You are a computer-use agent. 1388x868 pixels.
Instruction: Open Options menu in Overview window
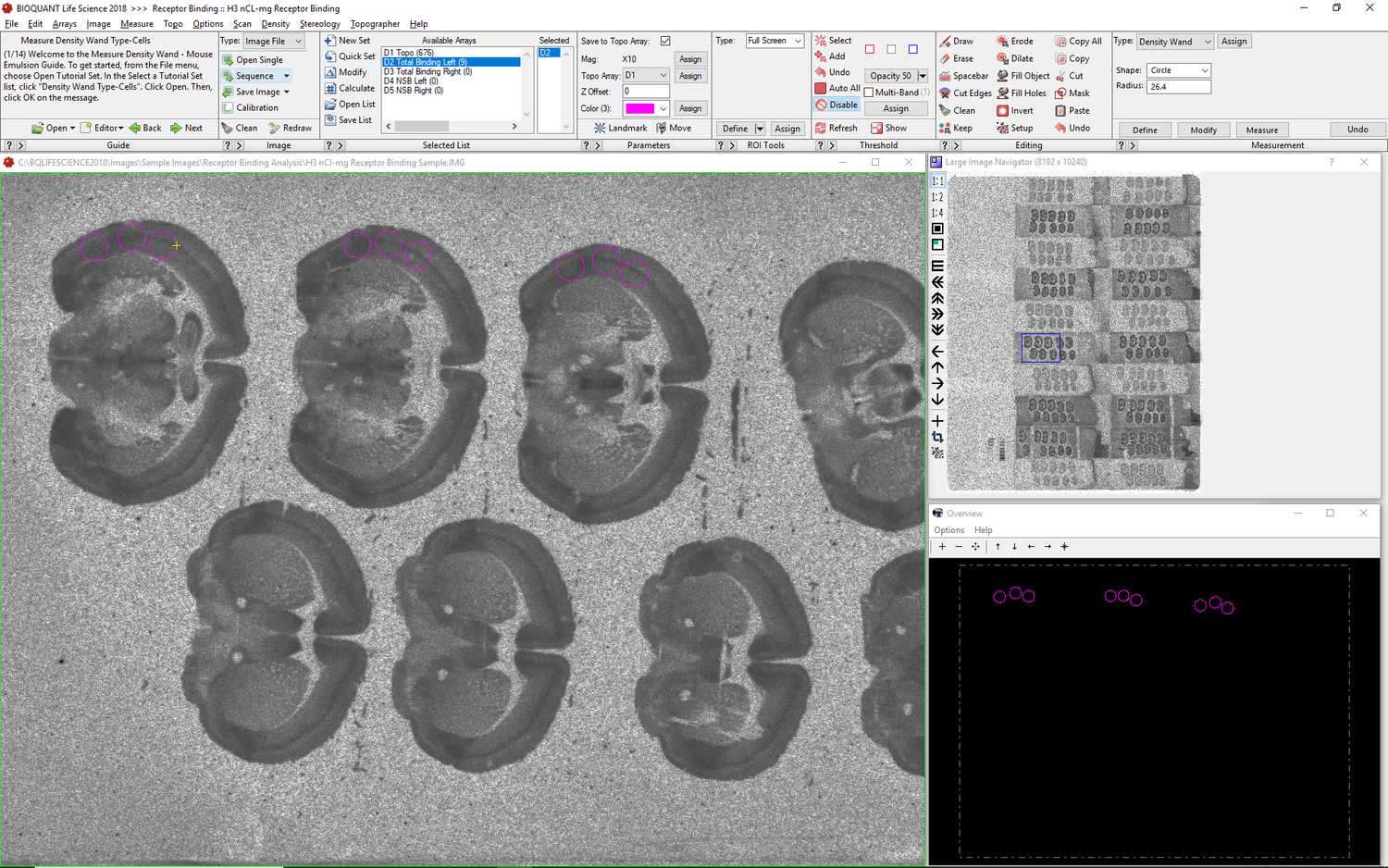tap(948, 530)
